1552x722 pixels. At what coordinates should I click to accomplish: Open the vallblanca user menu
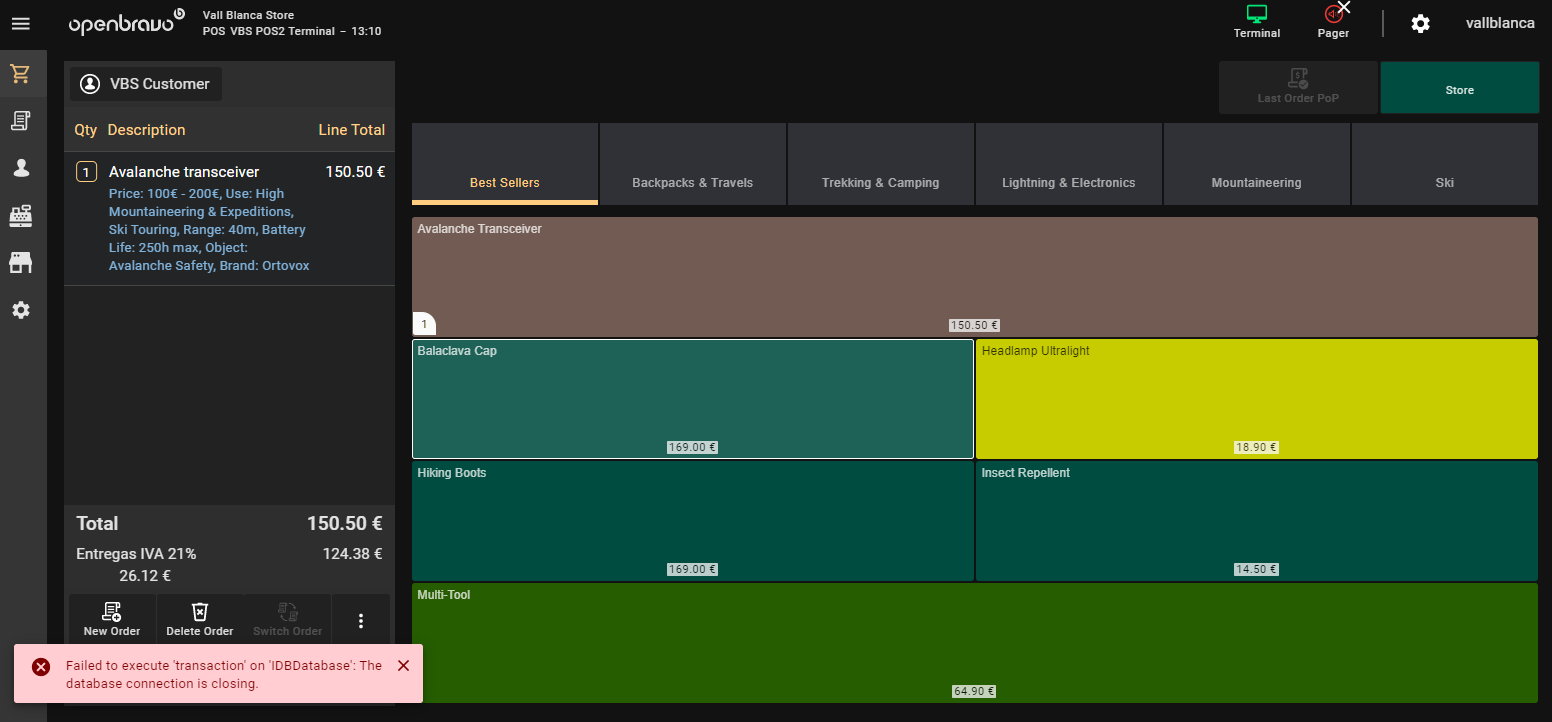pyautogui.click(x=1499, y=24)
